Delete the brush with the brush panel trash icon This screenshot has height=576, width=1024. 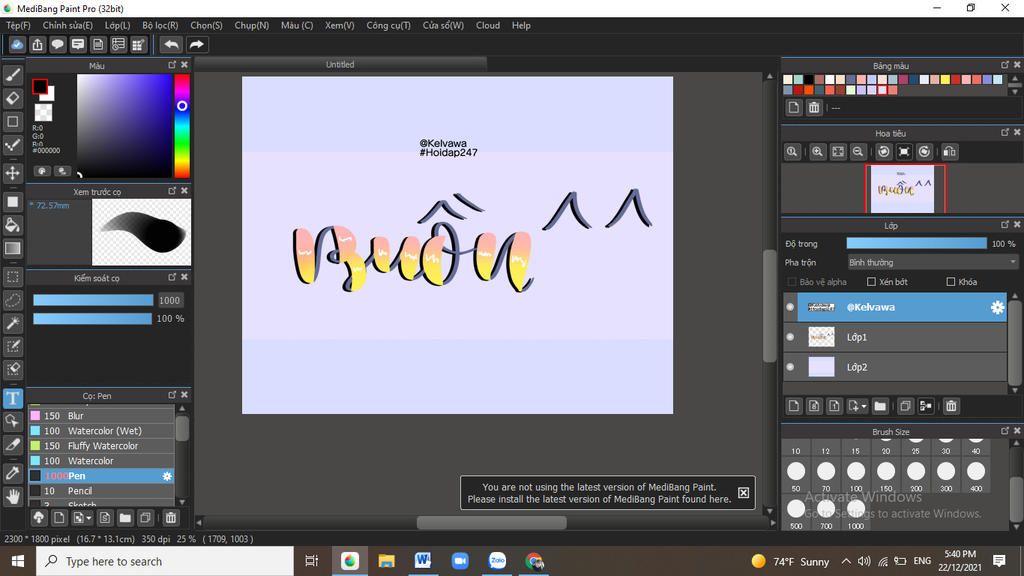(x=170, y=518)
